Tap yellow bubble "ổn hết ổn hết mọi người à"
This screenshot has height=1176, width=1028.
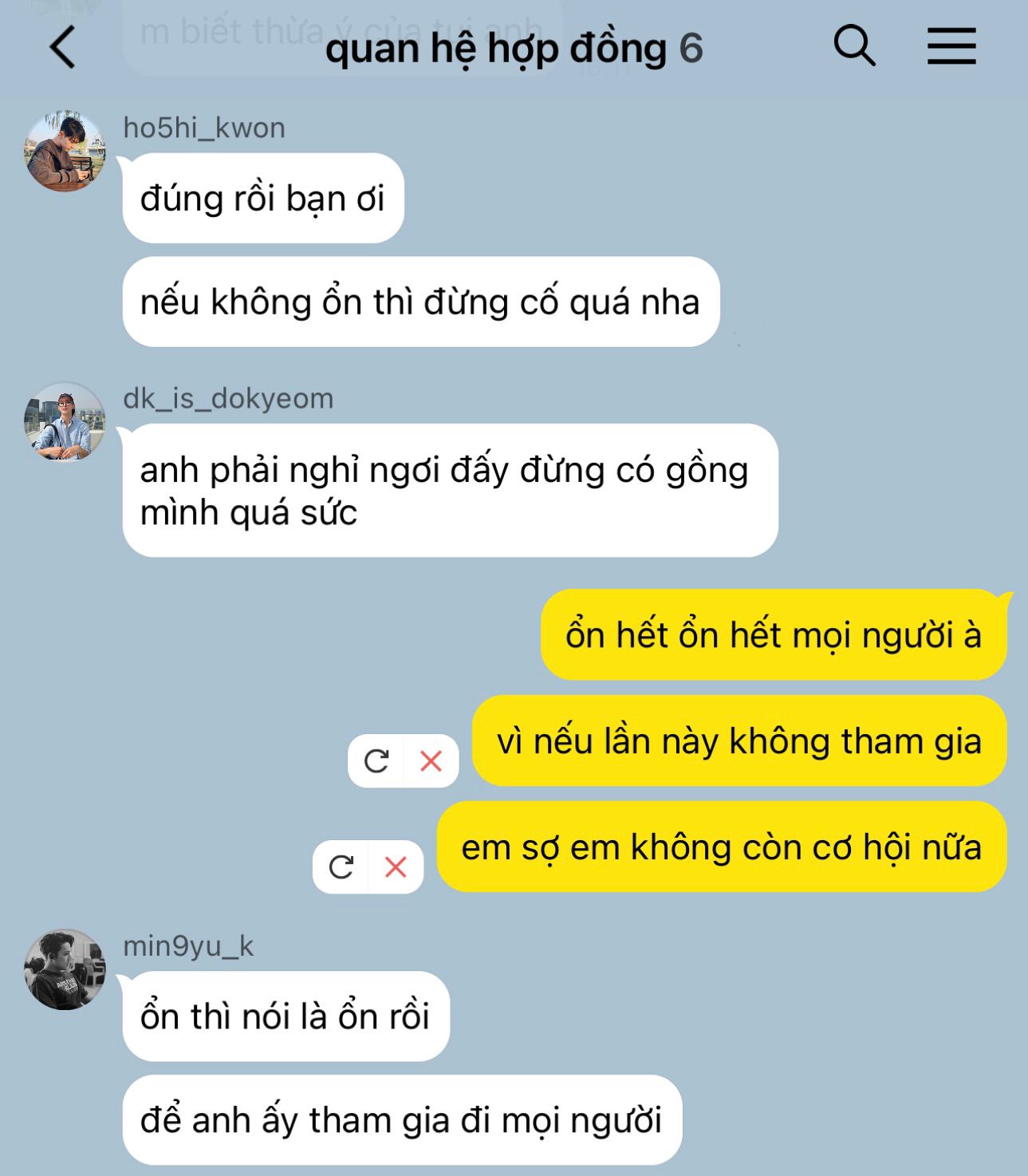point(774,635)
